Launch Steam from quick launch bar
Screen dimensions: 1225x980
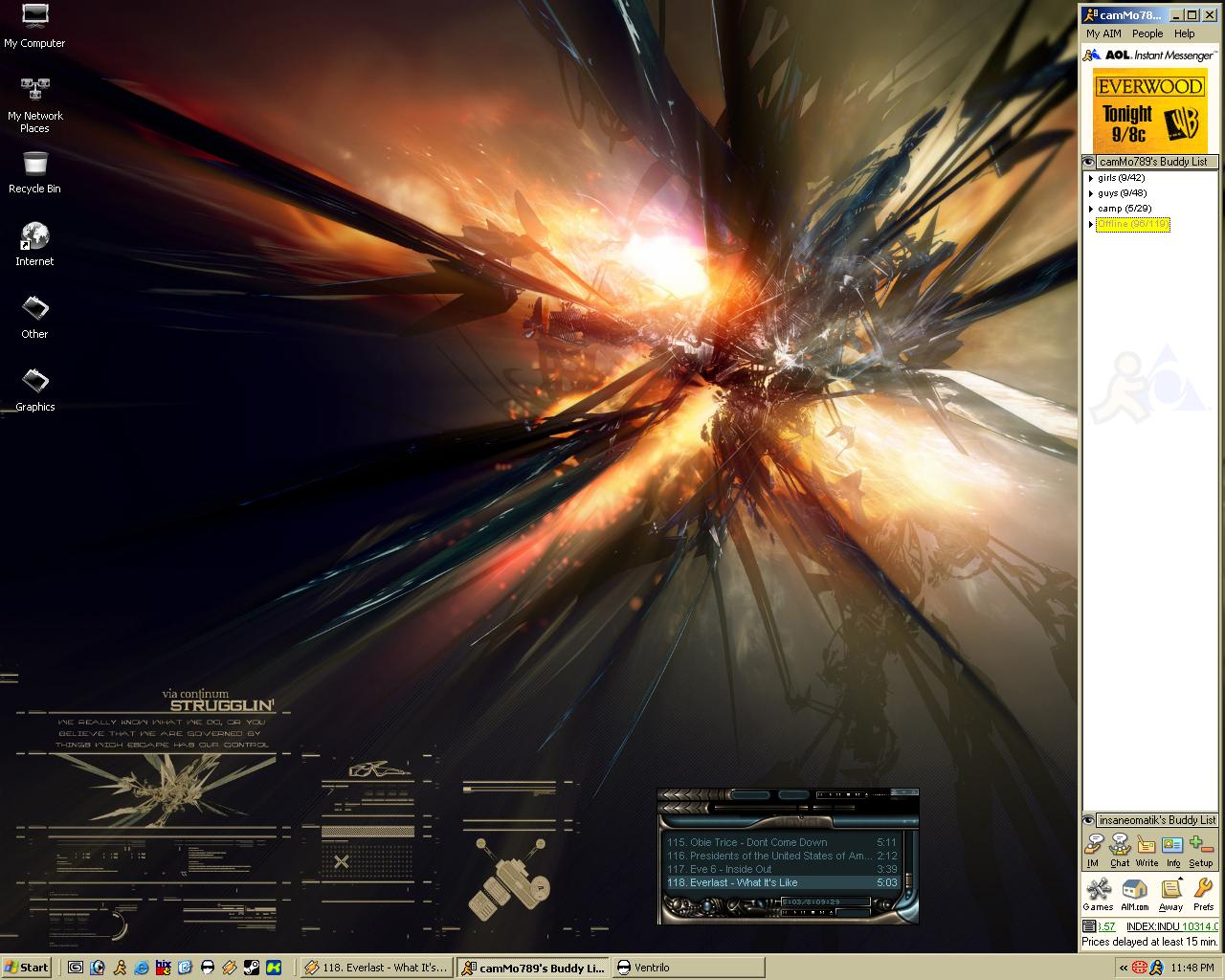[x=252, y=968]
